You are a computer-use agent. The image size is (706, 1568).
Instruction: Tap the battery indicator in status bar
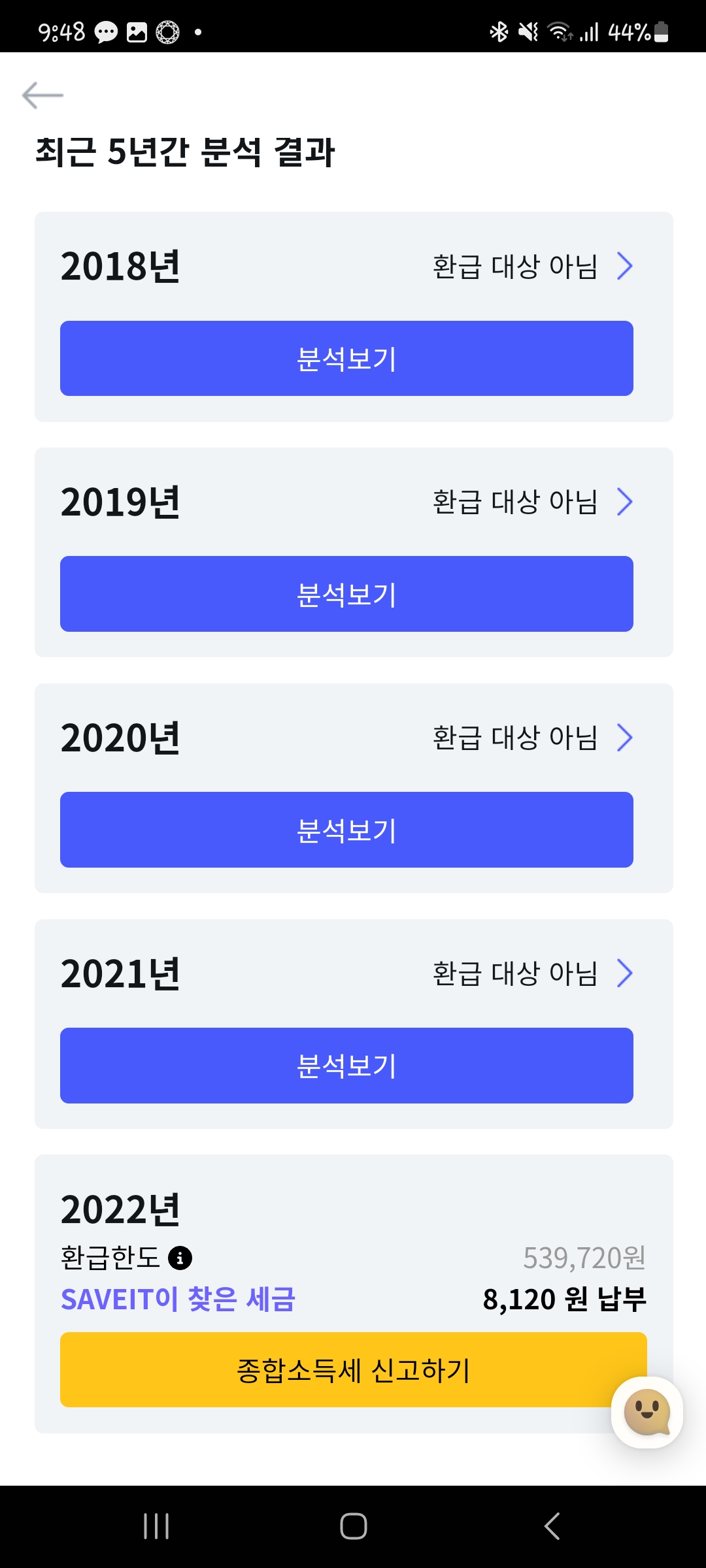click(661, 31)
